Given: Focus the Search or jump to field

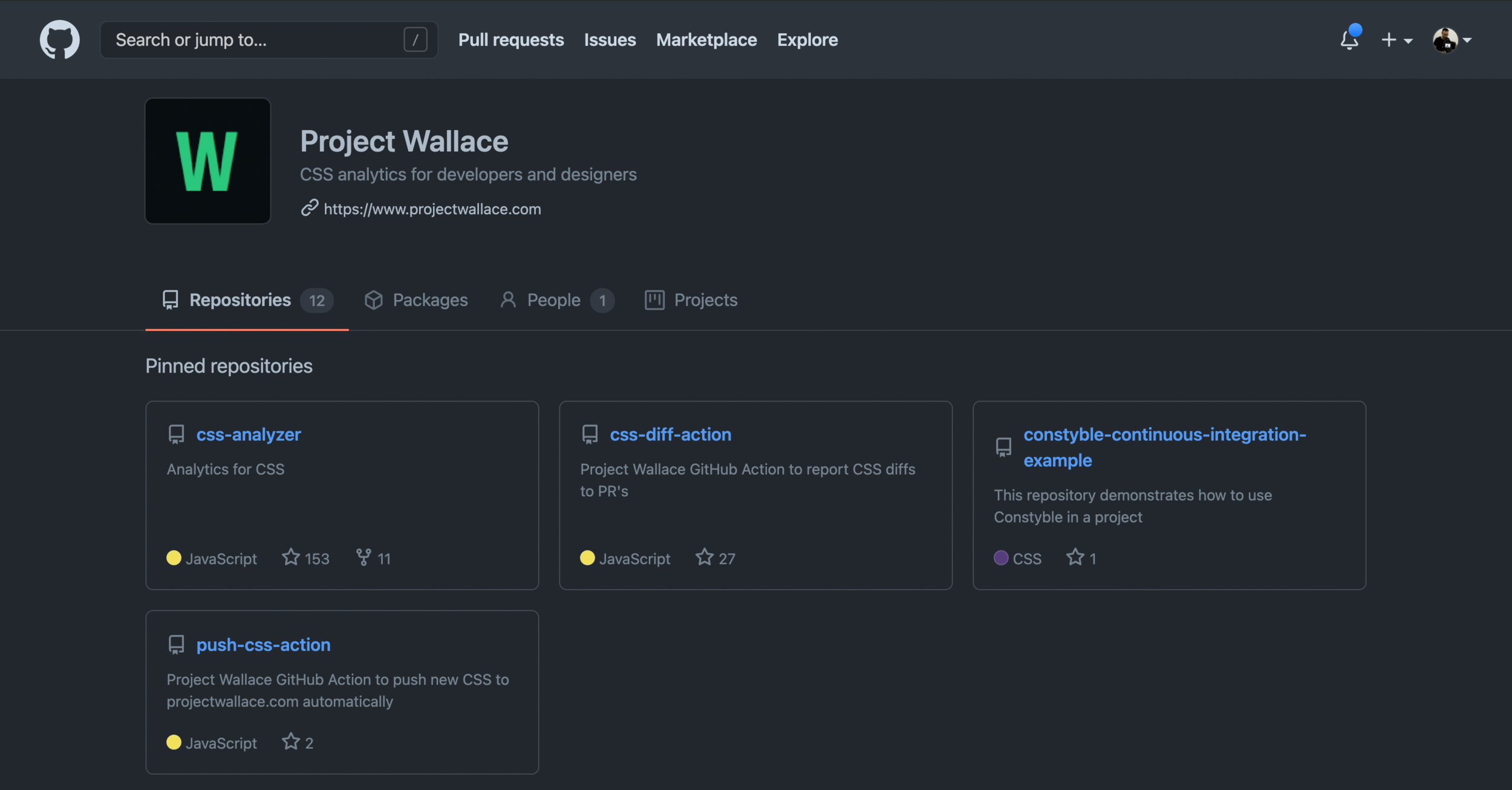Looking at the screenshot, I should 254,40.
